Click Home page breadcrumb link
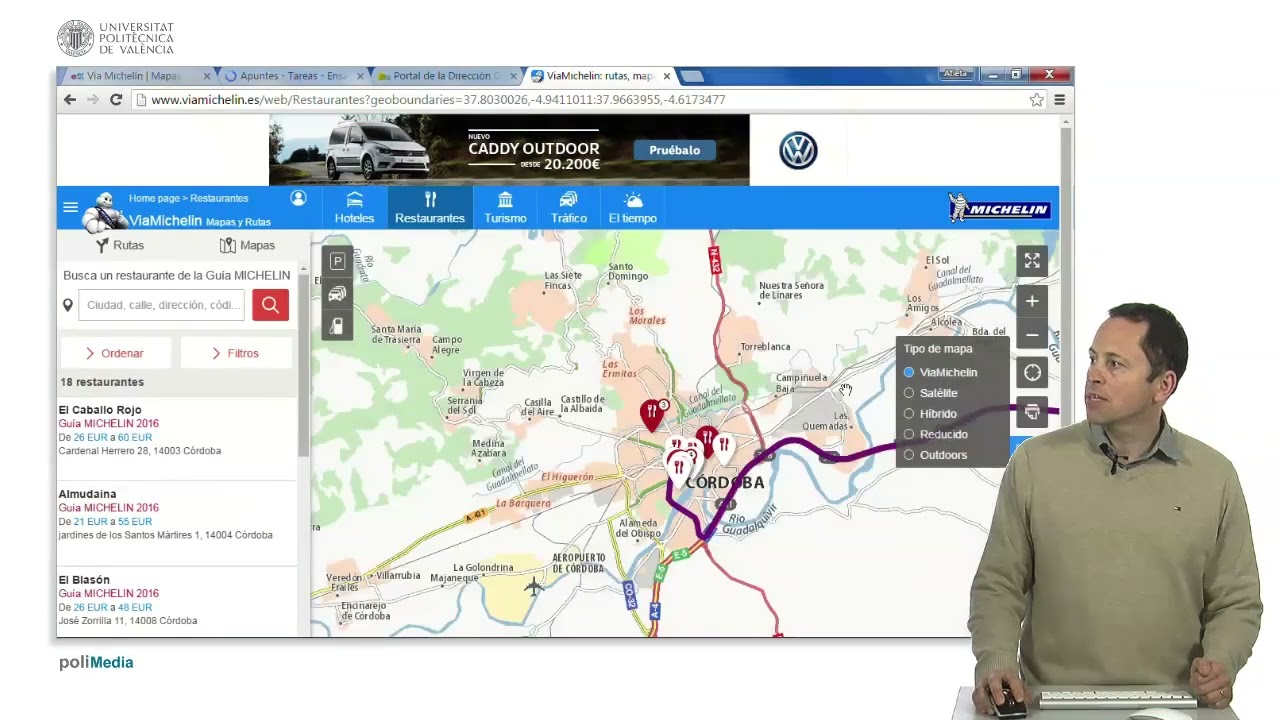Image resolution: width=1280 pixels, height=720 pixels. pos(154,198)
